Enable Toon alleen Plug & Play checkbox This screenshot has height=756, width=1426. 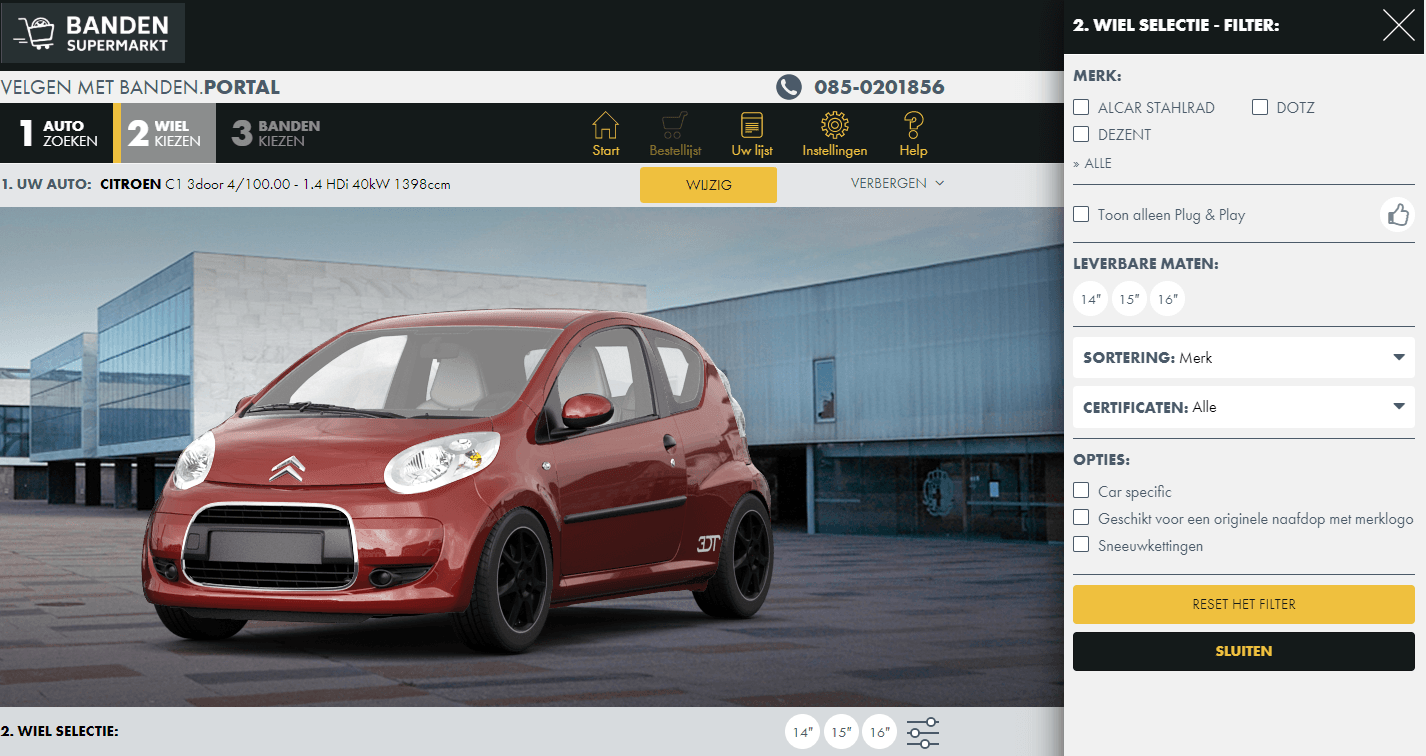1081,214
